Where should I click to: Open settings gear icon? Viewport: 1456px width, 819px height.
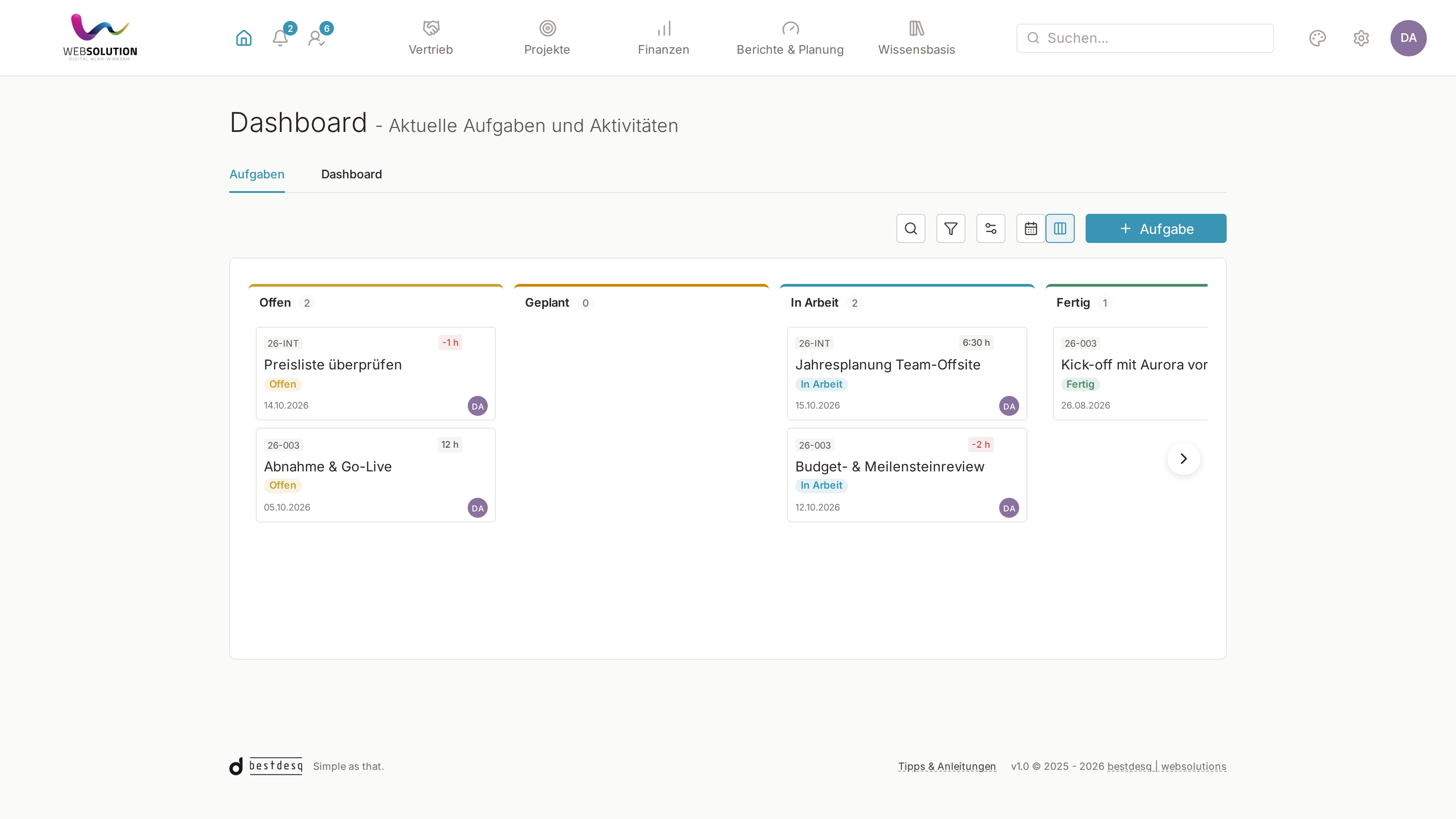[1361, 38]
